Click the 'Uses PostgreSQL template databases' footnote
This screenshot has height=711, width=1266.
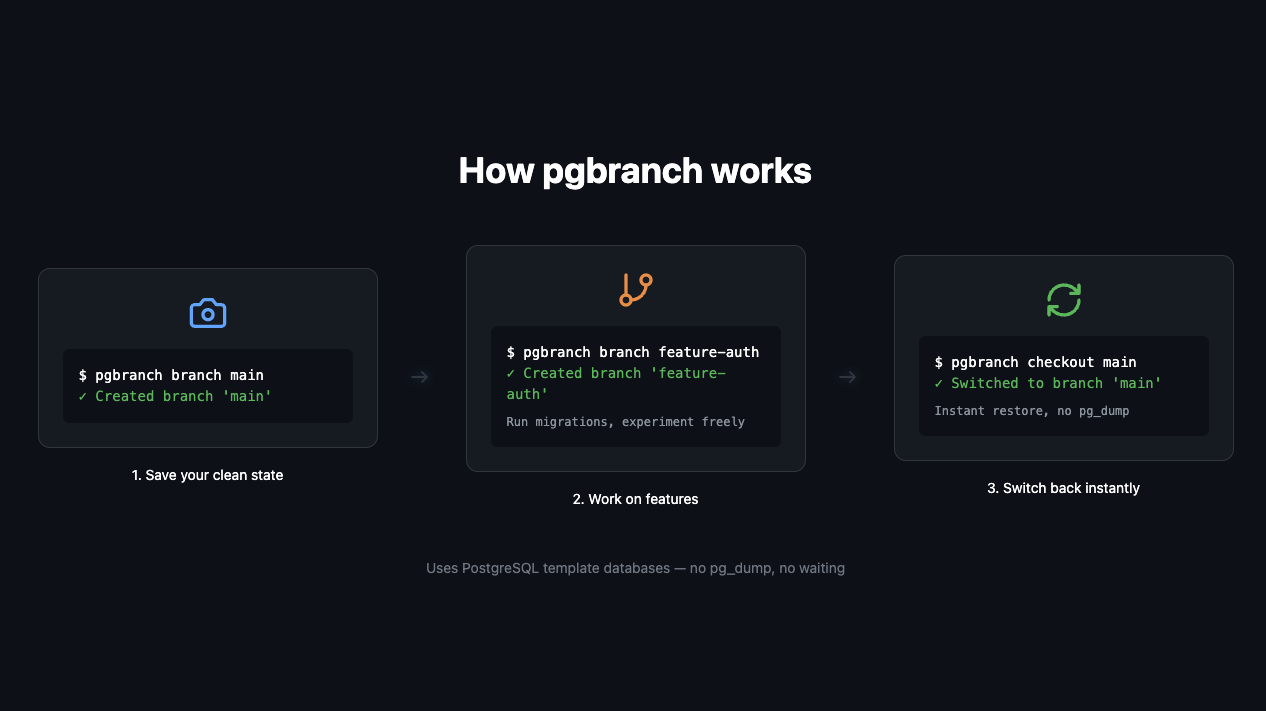tap(636, 568)
